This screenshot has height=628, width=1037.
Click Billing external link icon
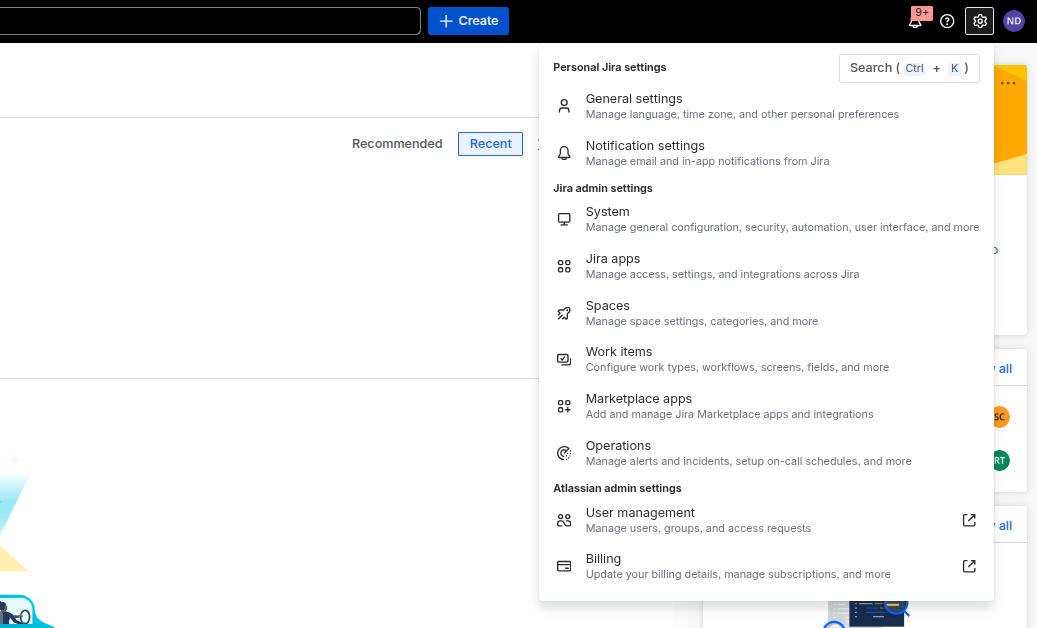point(968,566)
